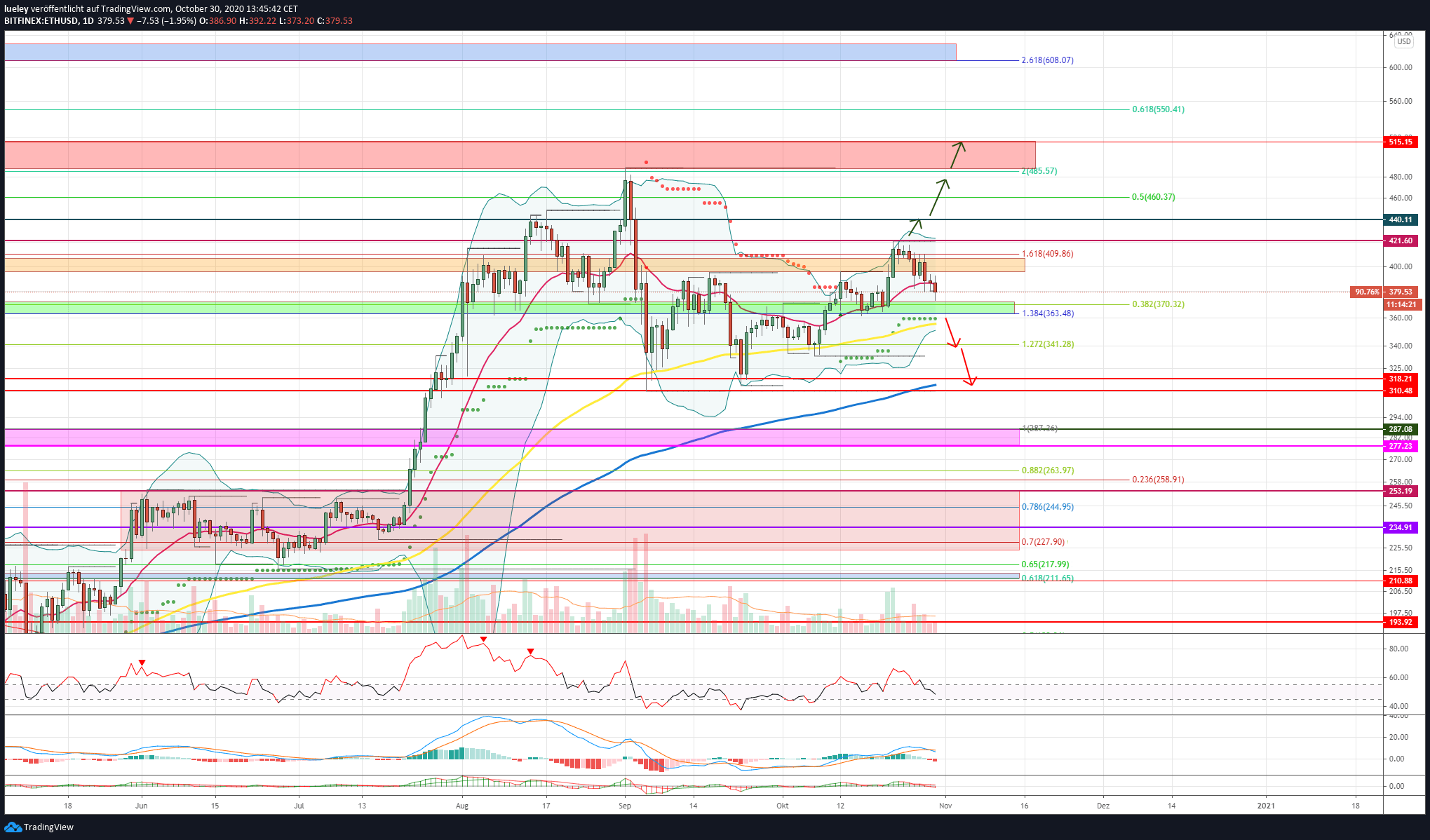The height and width of the screenshot is (840, 1430).
Task: Select the 193.92 red price label
Action: (1401, 622)
